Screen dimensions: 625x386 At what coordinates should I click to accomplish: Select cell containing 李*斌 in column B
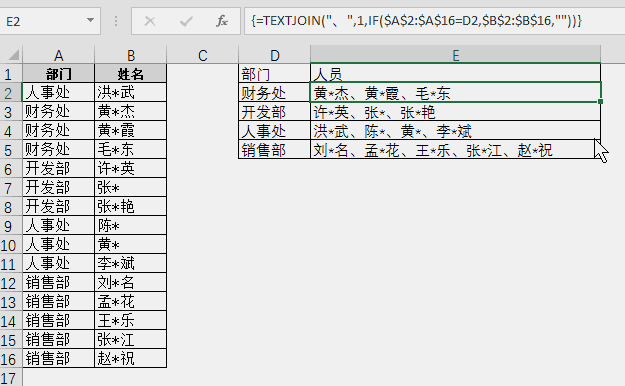click(131, 264)
